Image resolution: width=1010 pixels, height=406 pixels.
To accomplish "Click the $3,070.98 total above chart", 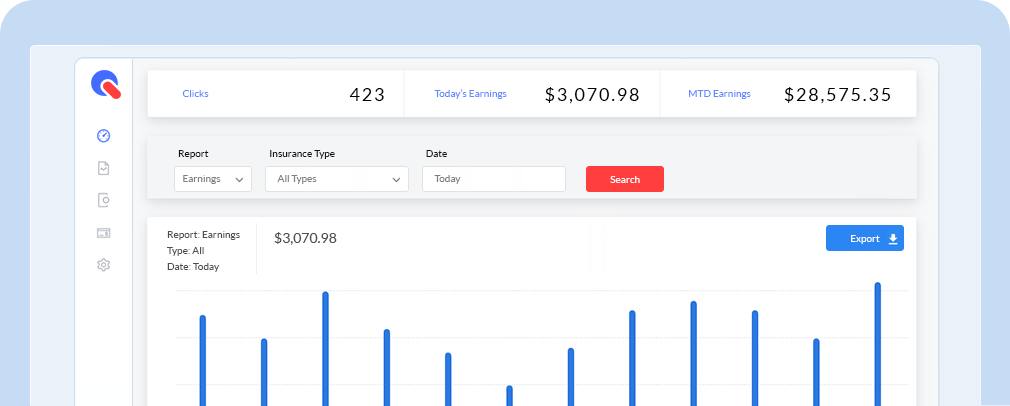I will (x=305, y=238).
